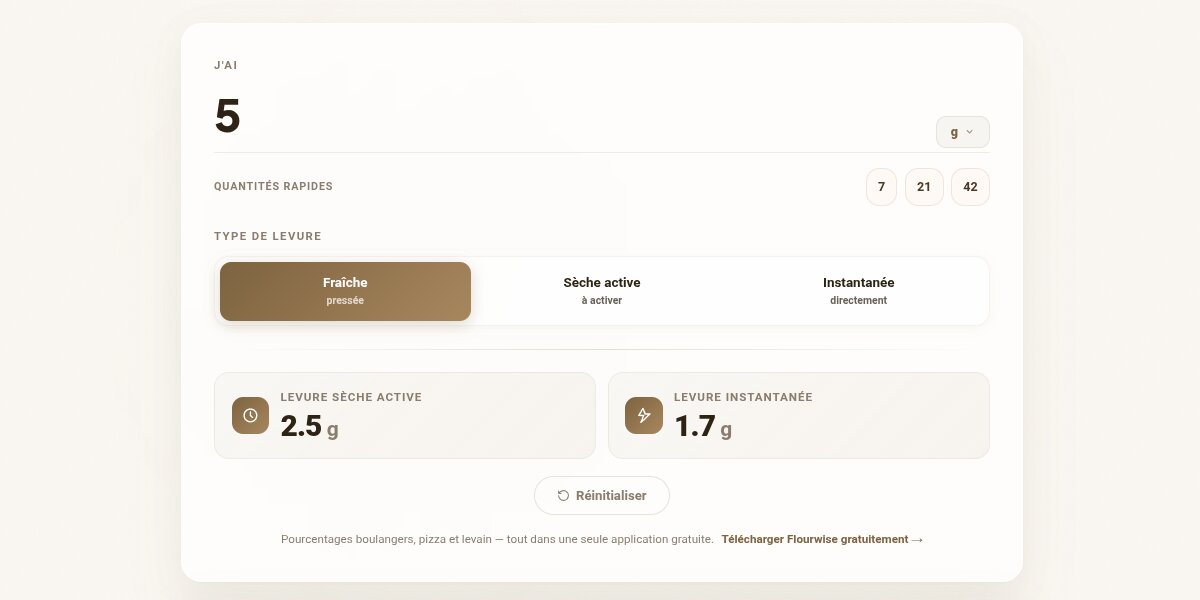Click the reset arrow icon inside Réinitialiser

pos(563,495)
